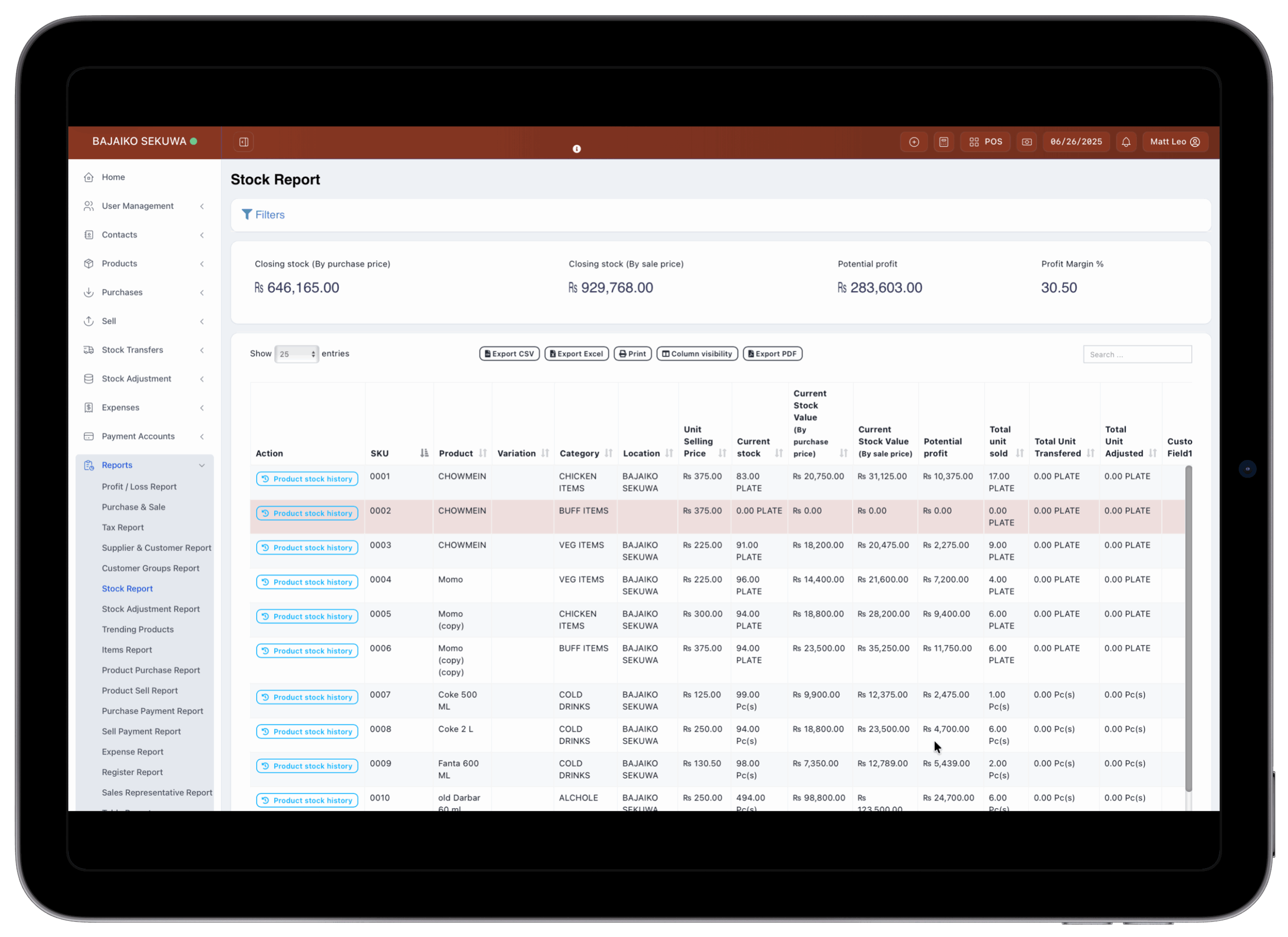The image size is (1288, 937).
Task: Click the table Search input field
Action: tap(1137, 354)
